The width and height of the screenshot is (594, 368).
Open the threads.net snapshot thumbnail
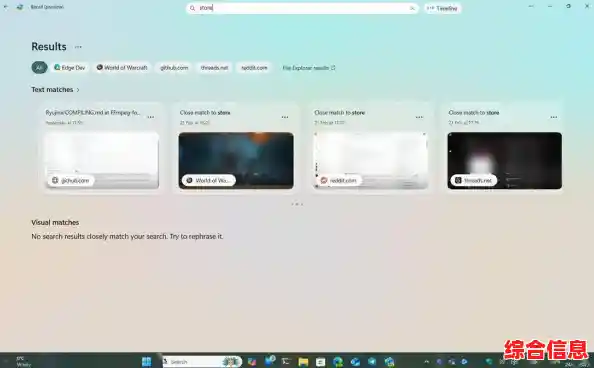pyautogui.click(x=505, y=160)
